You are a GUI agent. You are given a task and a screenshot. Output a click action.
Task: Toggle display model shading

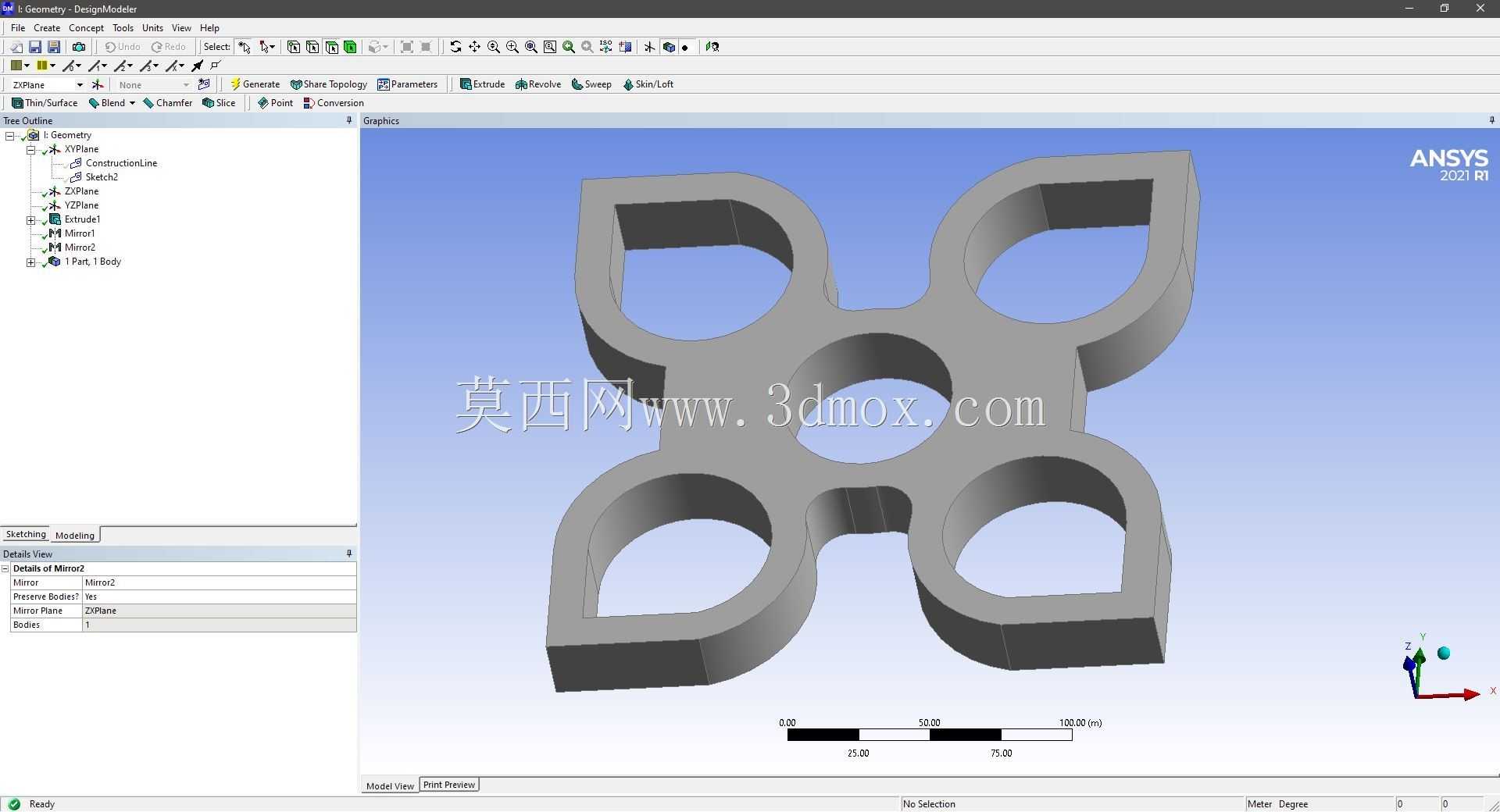669,47
